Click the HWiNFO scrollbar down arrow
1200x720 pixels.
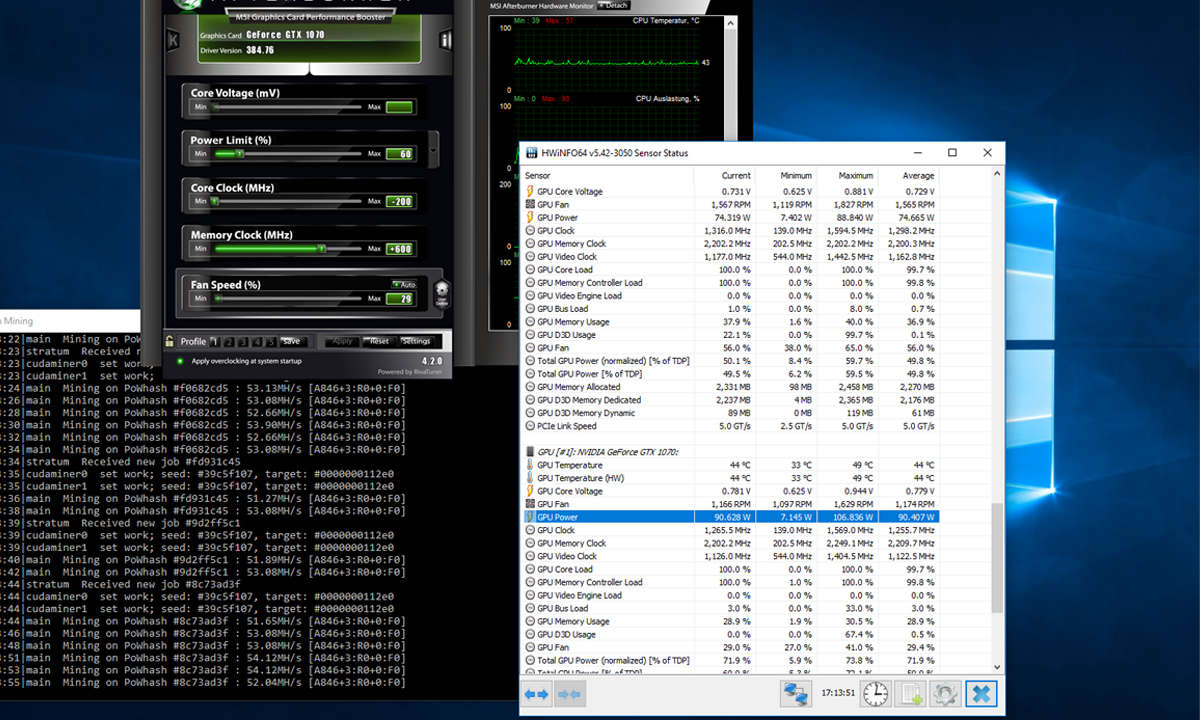997,667
